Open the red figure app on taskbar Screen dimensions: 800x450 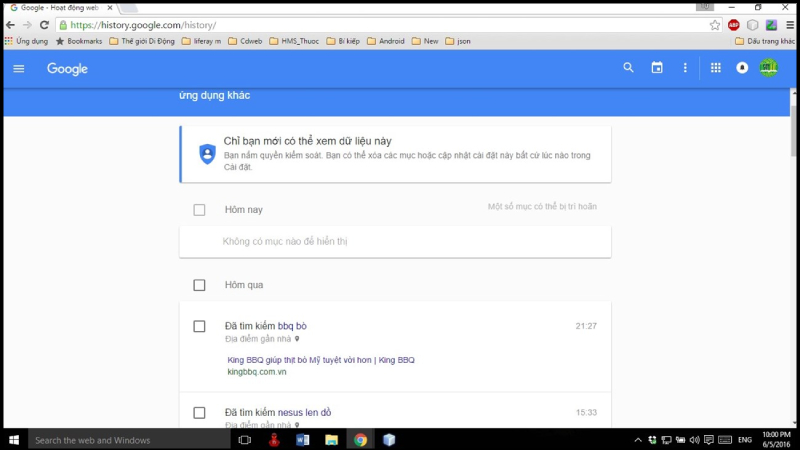[274, 440]
